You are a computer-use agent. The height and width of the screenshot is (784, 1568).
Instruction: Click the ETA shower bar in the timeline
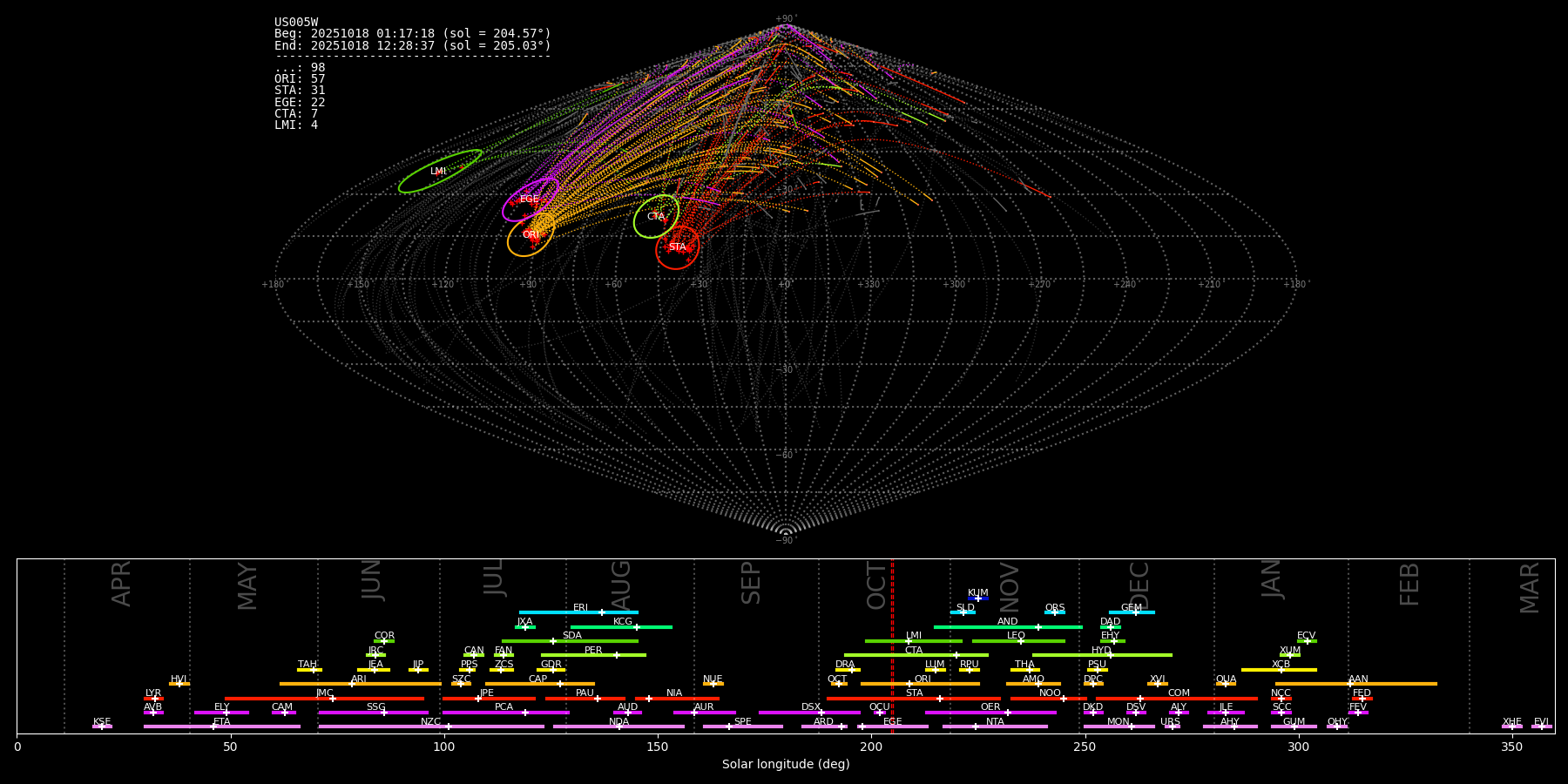point(222,727)
